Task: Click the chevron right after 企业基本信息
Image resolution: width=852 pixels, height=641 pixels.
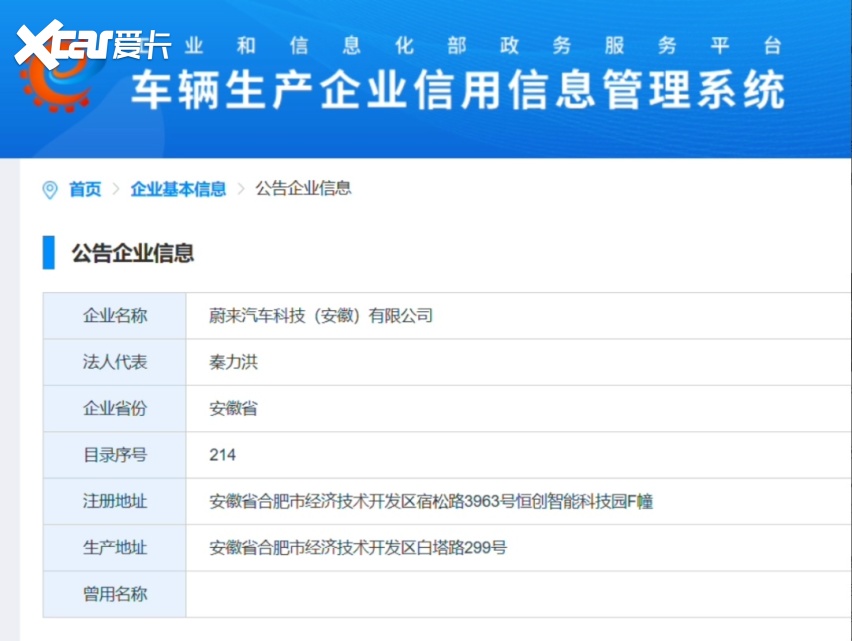Action: (x=241, y=189)
